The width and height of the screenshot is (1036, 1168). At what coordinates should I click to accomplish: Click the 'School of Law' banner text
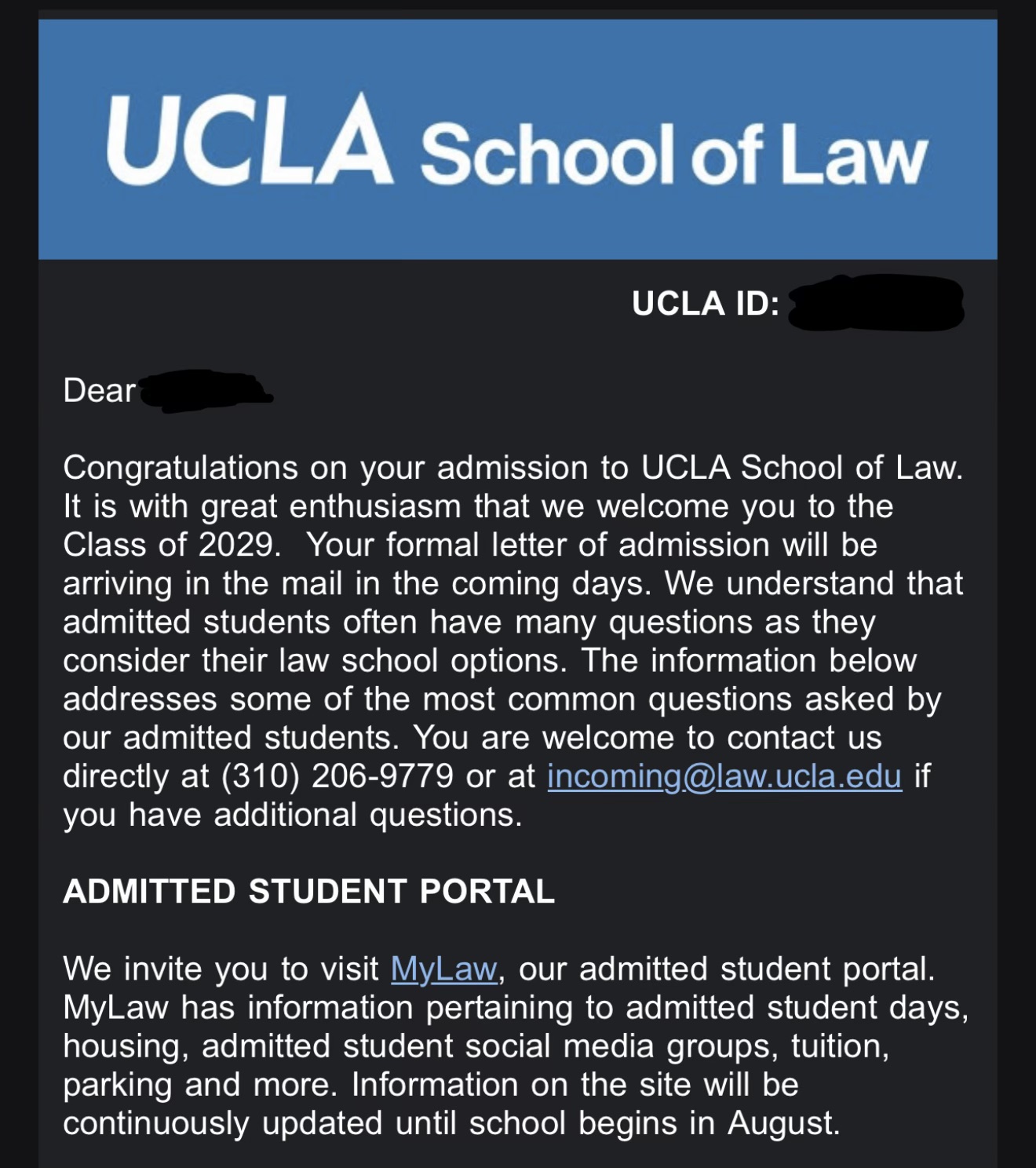[x=674, y=152]
